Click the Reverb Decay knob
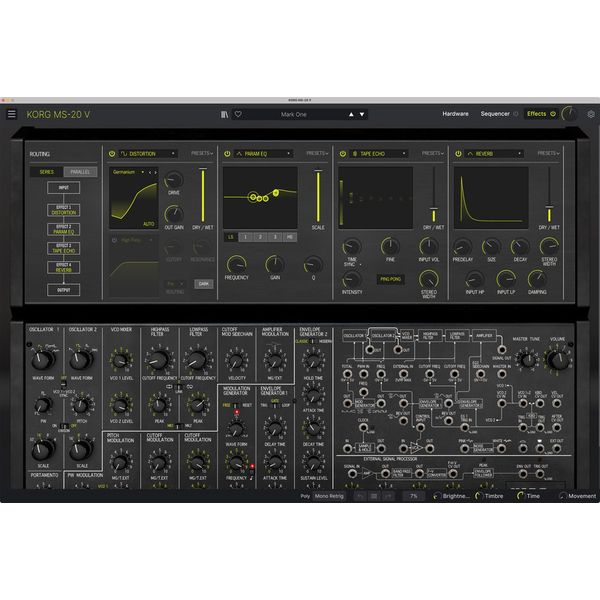Screen dimensions: 600x600 click(x=520, y=247)
